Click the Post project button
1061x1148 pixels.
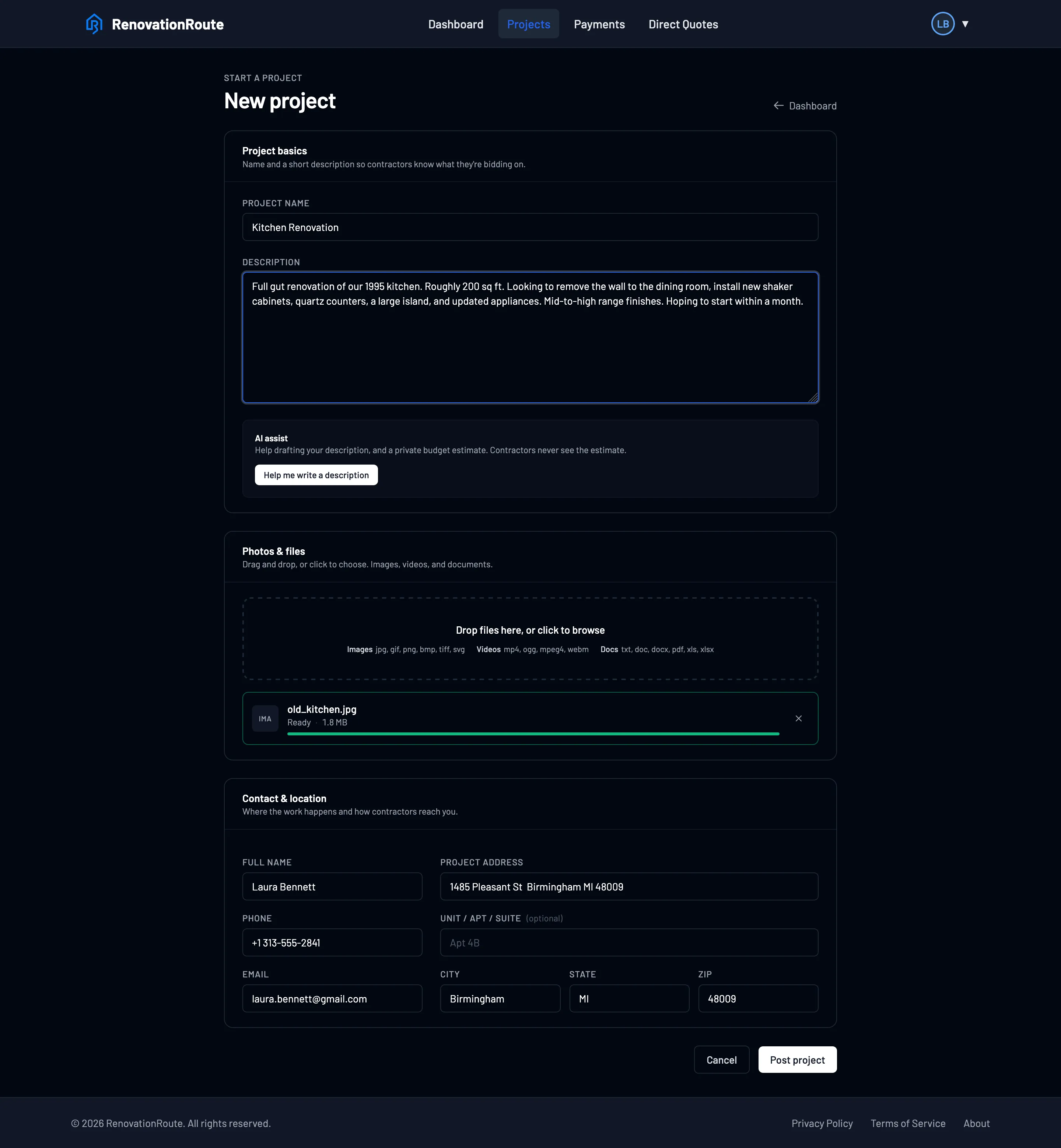[x=797, y=1060]
